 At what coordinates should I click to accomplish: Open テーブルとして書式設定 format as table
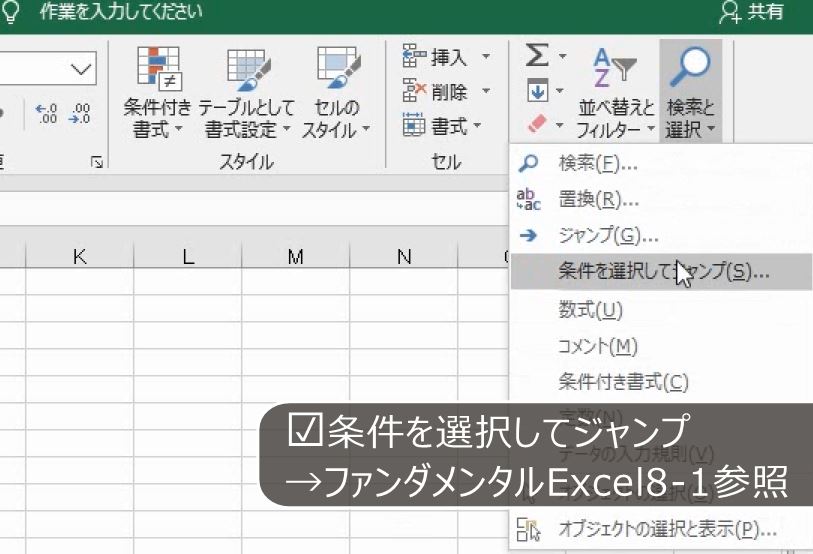247,93
